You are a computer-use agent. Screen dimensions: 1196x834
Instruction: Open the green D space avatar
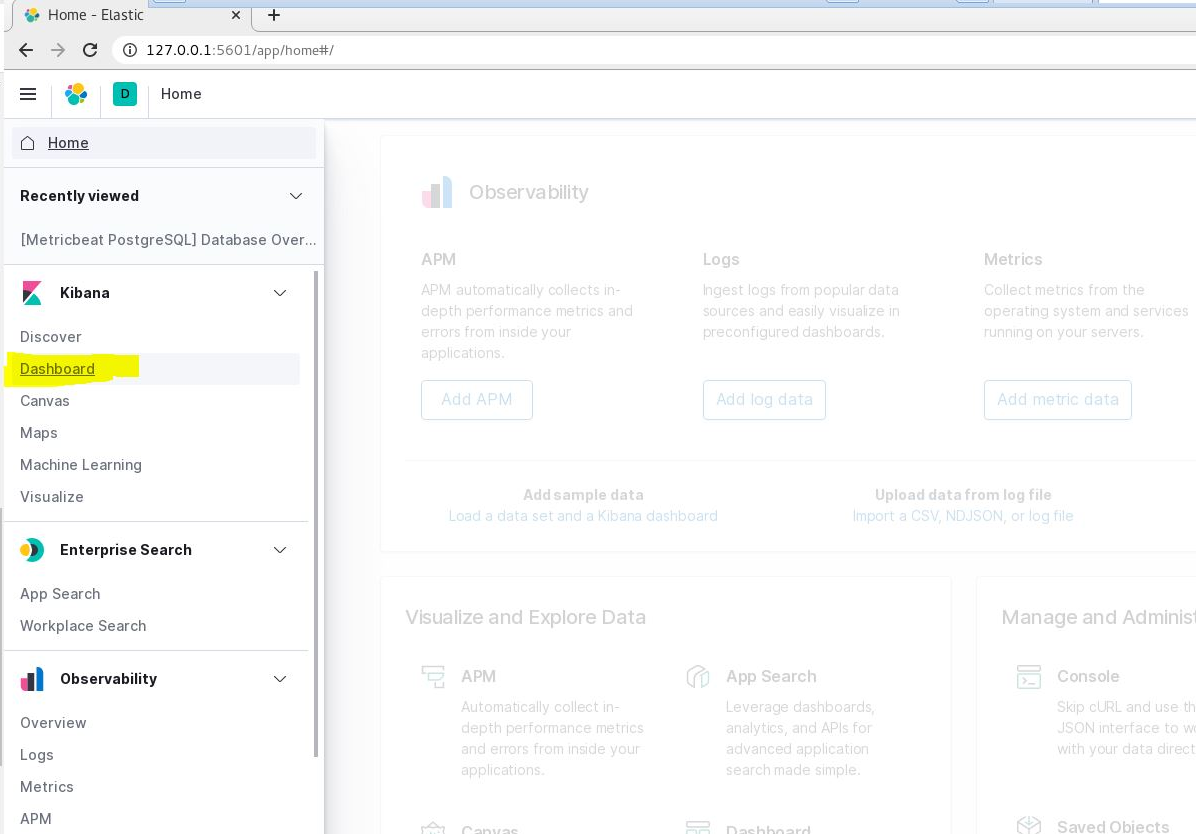(125, 94)
